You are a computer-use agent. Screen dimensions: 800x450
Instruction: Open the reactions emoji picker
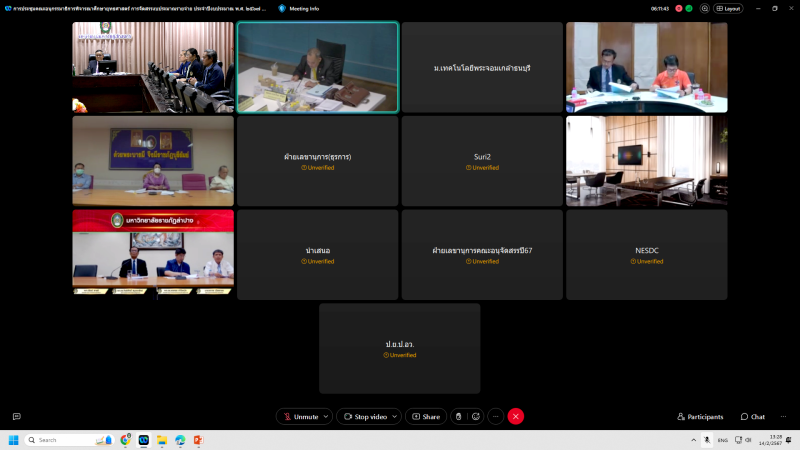click(476, 416)
